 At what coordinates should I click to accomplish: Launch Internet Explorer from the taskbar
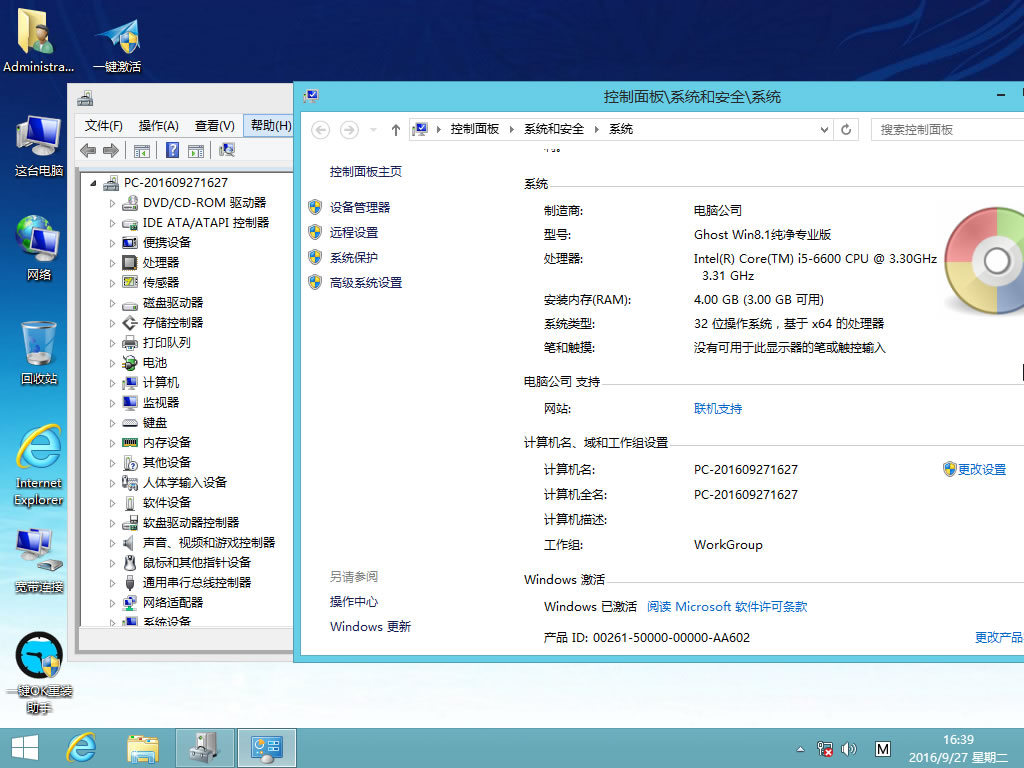click(79, 747)
